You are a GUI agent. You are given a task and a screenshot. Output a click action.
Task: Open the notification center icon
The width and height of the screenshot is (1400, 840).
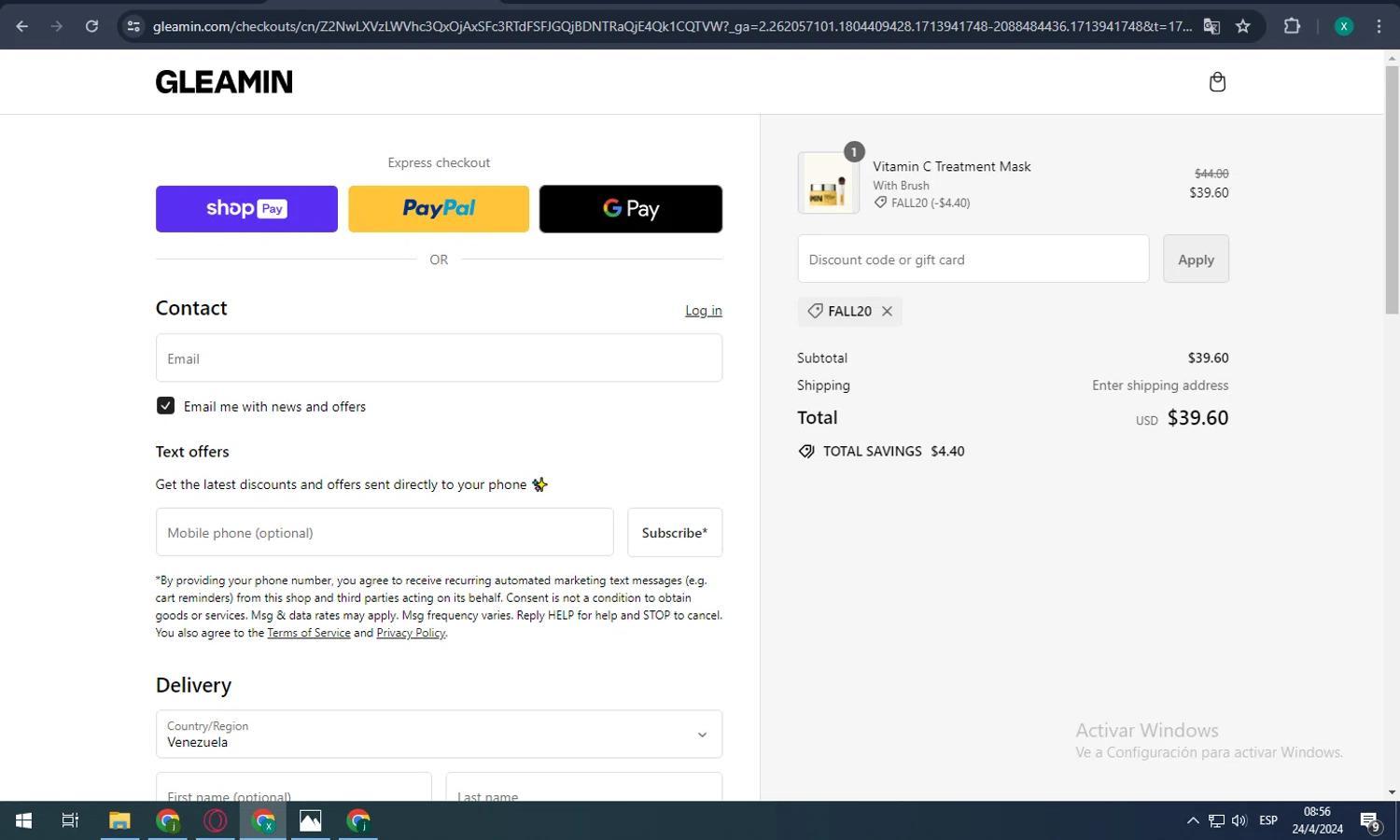click(x=1370, y=820)
